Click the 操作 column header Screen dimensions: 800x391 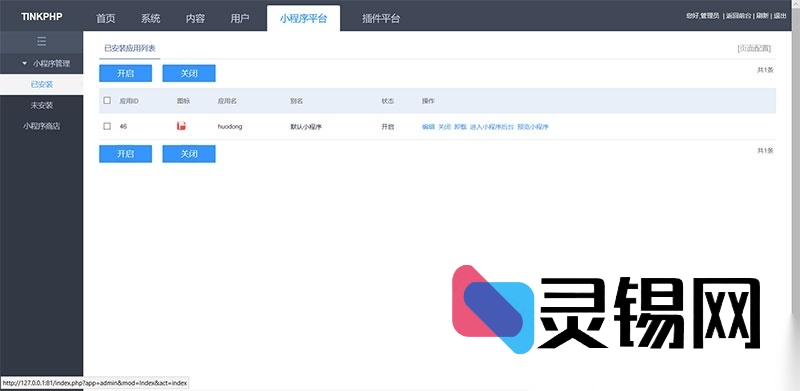(x=428, y=101)
